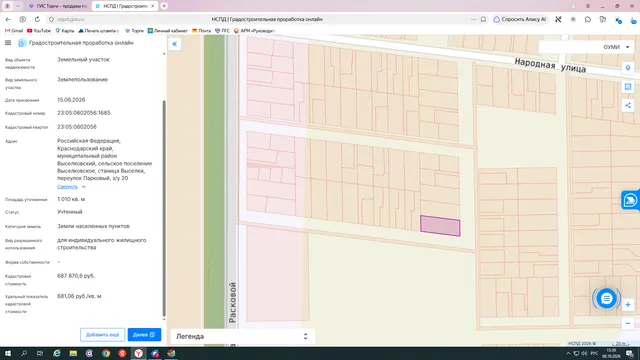Open the hamburger menu of the НСПД site
This screenshot has height=360, width=640.
click(x=8, y=43)
